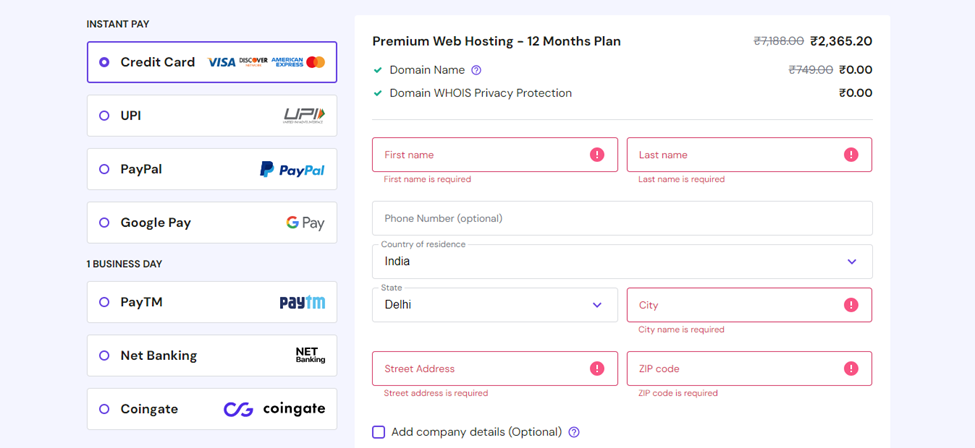Image resolution: width=975 pixels, height=448 pixels.
Task: Select the Credit Card payment option
Action: click(x=212, y=62)
